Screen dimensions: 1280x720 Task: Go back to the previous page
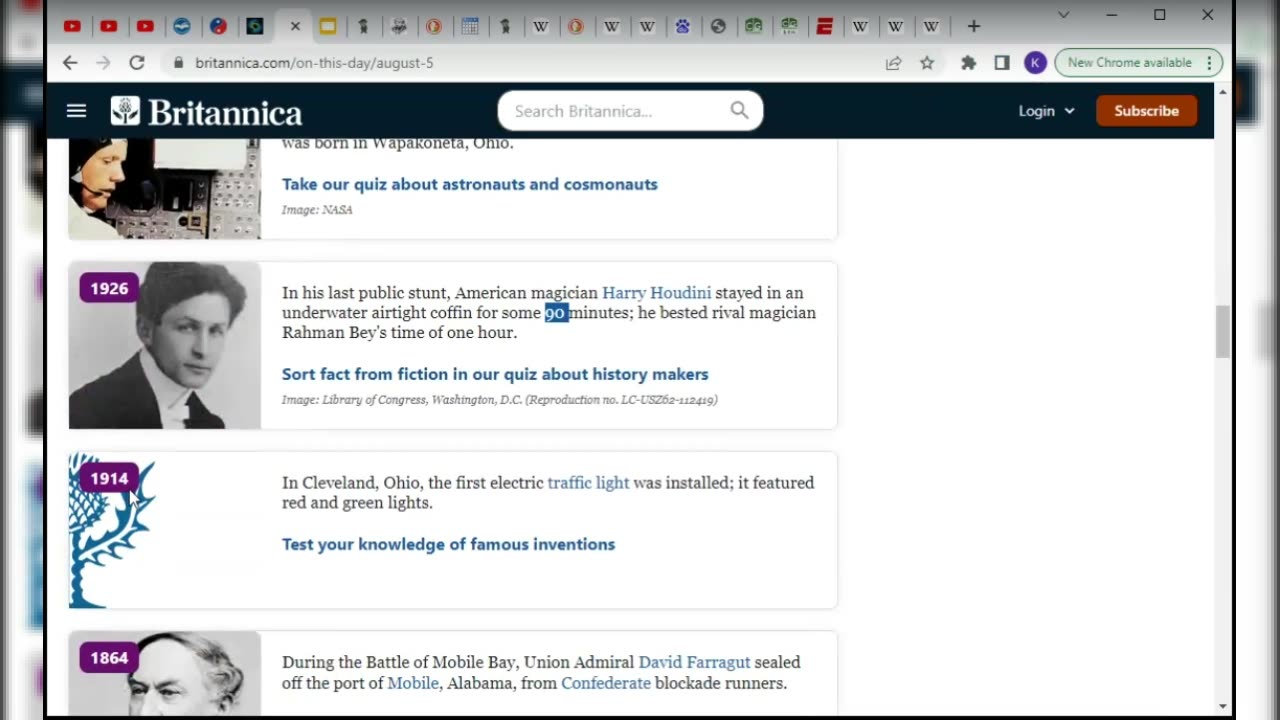[x=69, y=62]
